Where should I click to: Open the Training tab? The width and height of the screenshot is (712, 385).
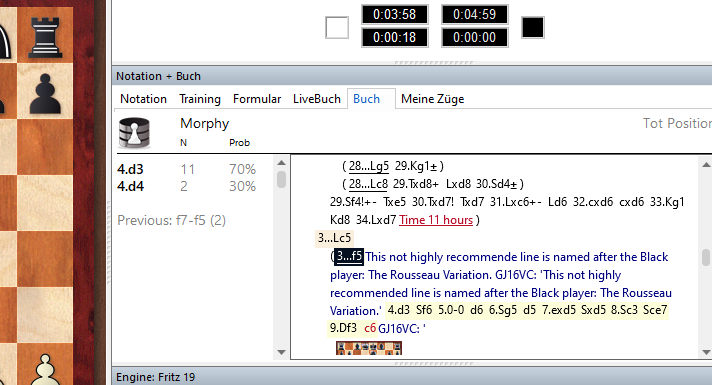tap(200, 99)
